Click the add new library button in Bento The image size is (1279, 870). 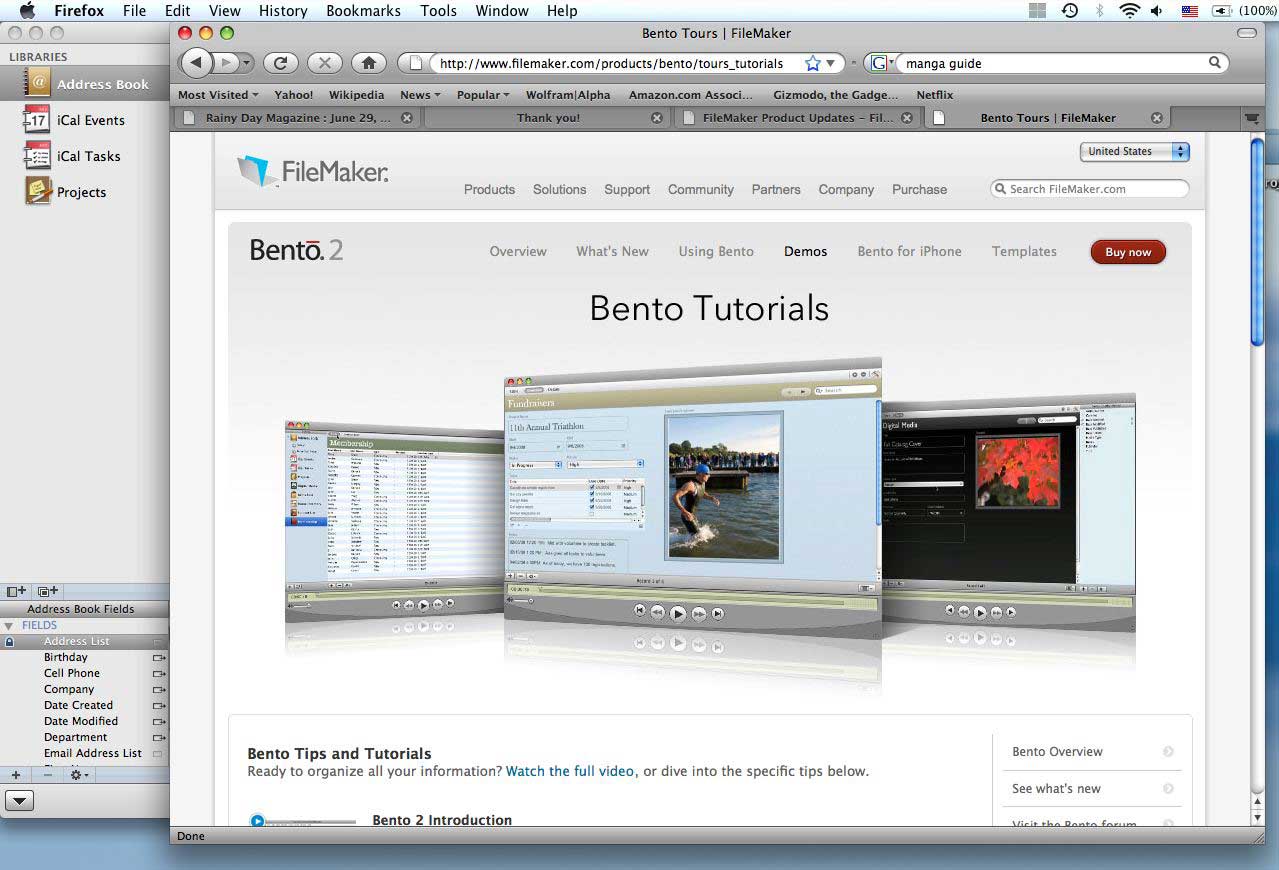tap(16, 592)
